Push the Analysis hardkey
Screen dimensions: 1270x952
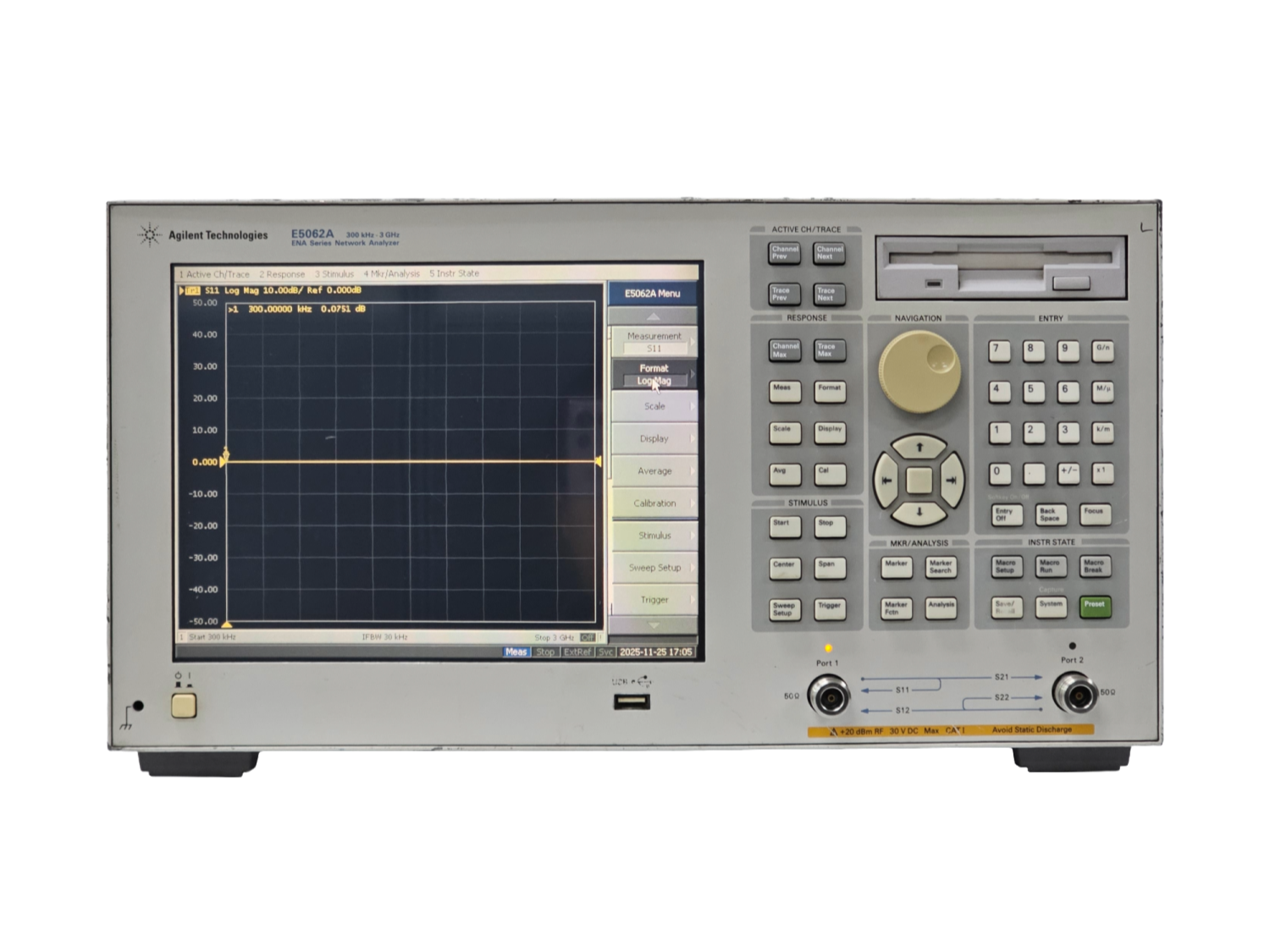click(x=941, y=608)
